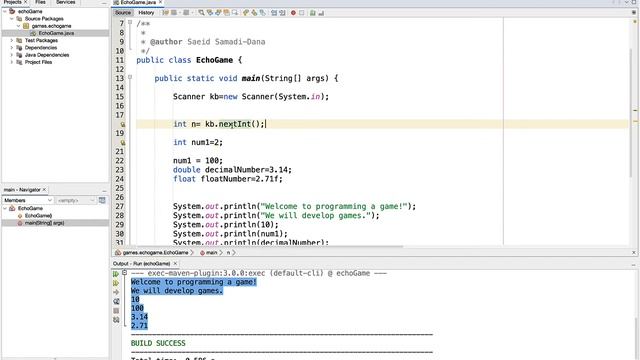640x360 pixels.
Task: Expand the Java Dependencies node
Action: tap(12, 55)
